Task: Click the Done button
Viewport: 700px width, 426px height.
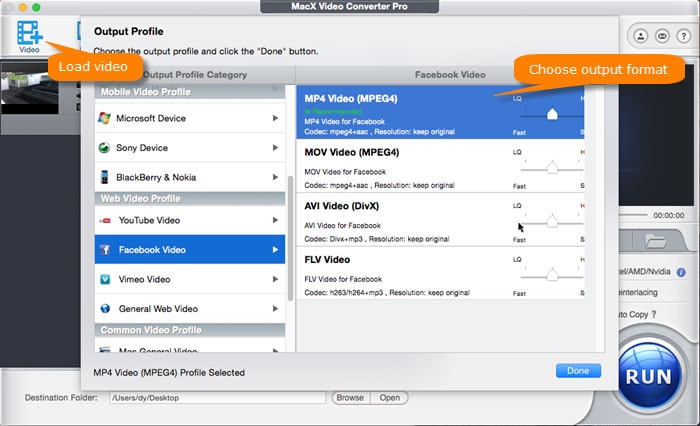Action: (578, 371)
